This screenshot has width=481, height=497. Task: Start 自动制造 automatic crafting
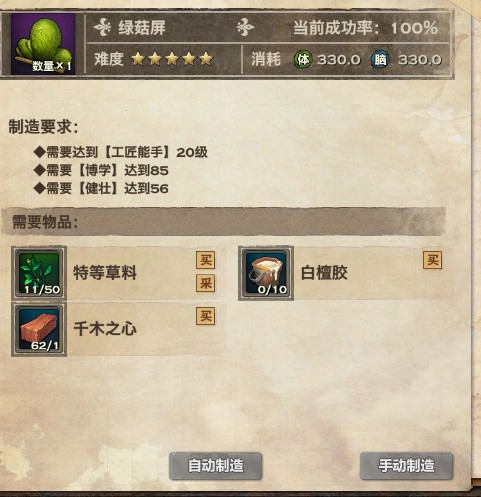pos(216,466)
